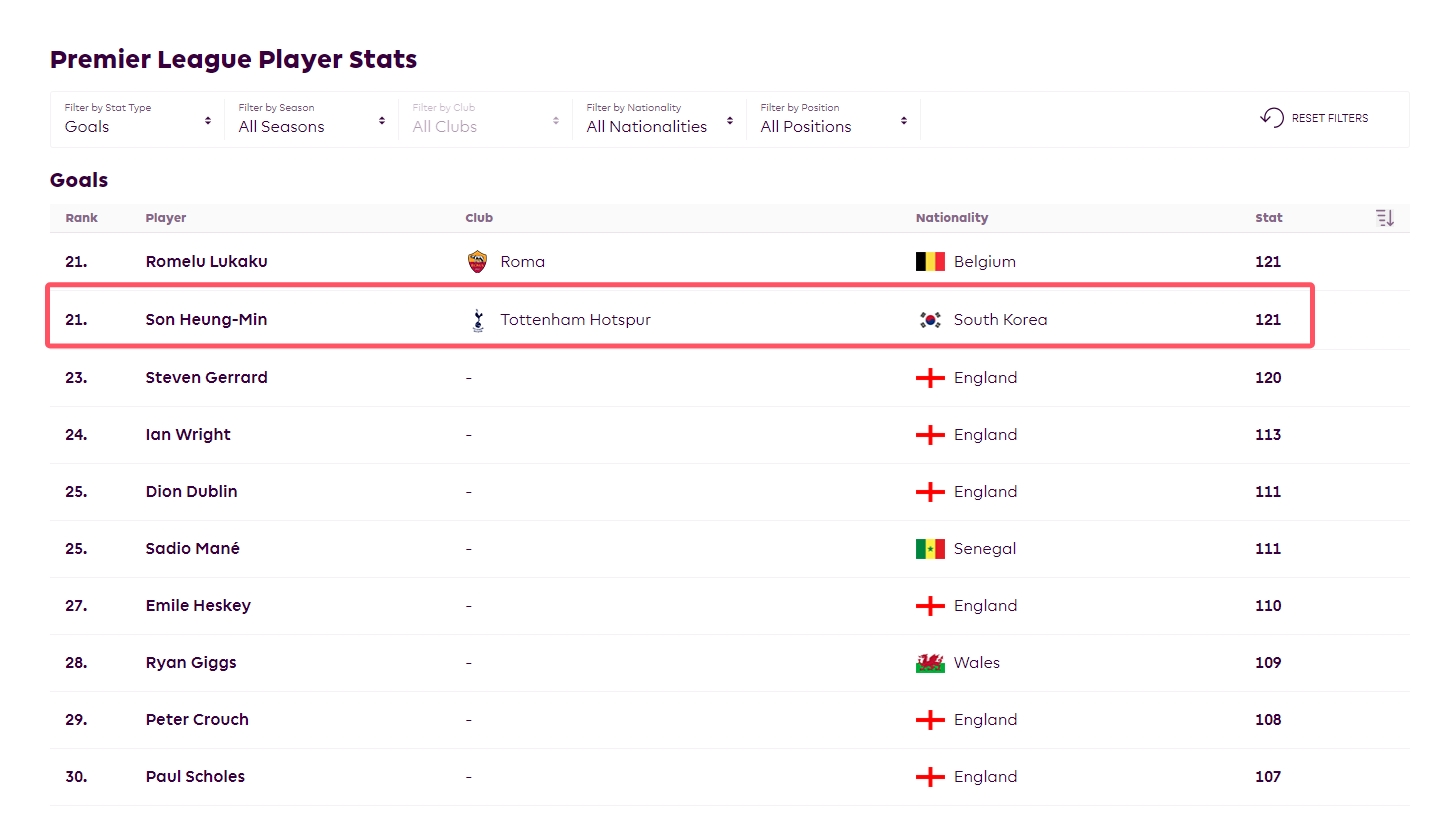This screenshot has height=815, width=1434.
Task: Open the disabled Filter by Club dropdown
Action: point(486,119)
